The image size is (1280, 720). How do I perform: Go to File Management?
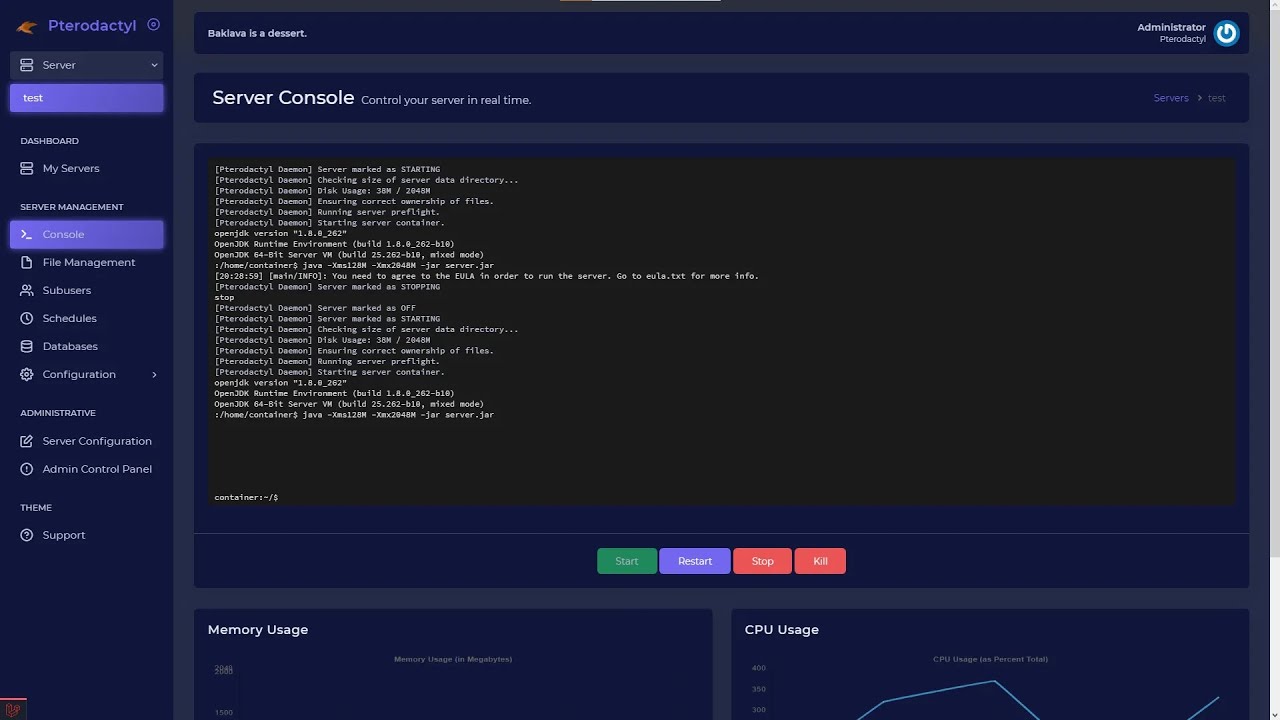point(87,263)
